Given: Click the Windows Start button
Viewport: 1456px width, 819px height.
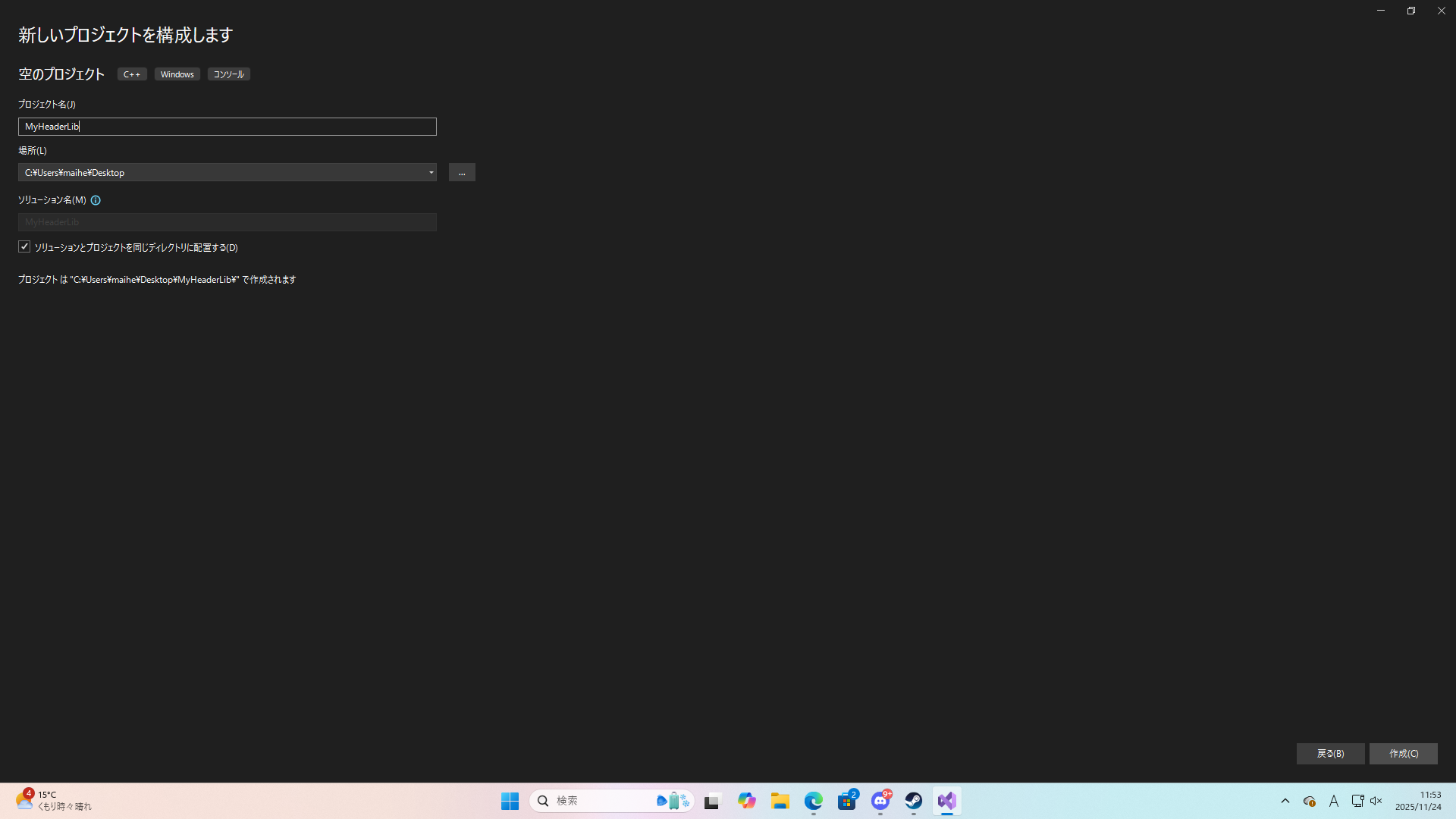Looking at the screenshot, I should (x=510, y=801).
